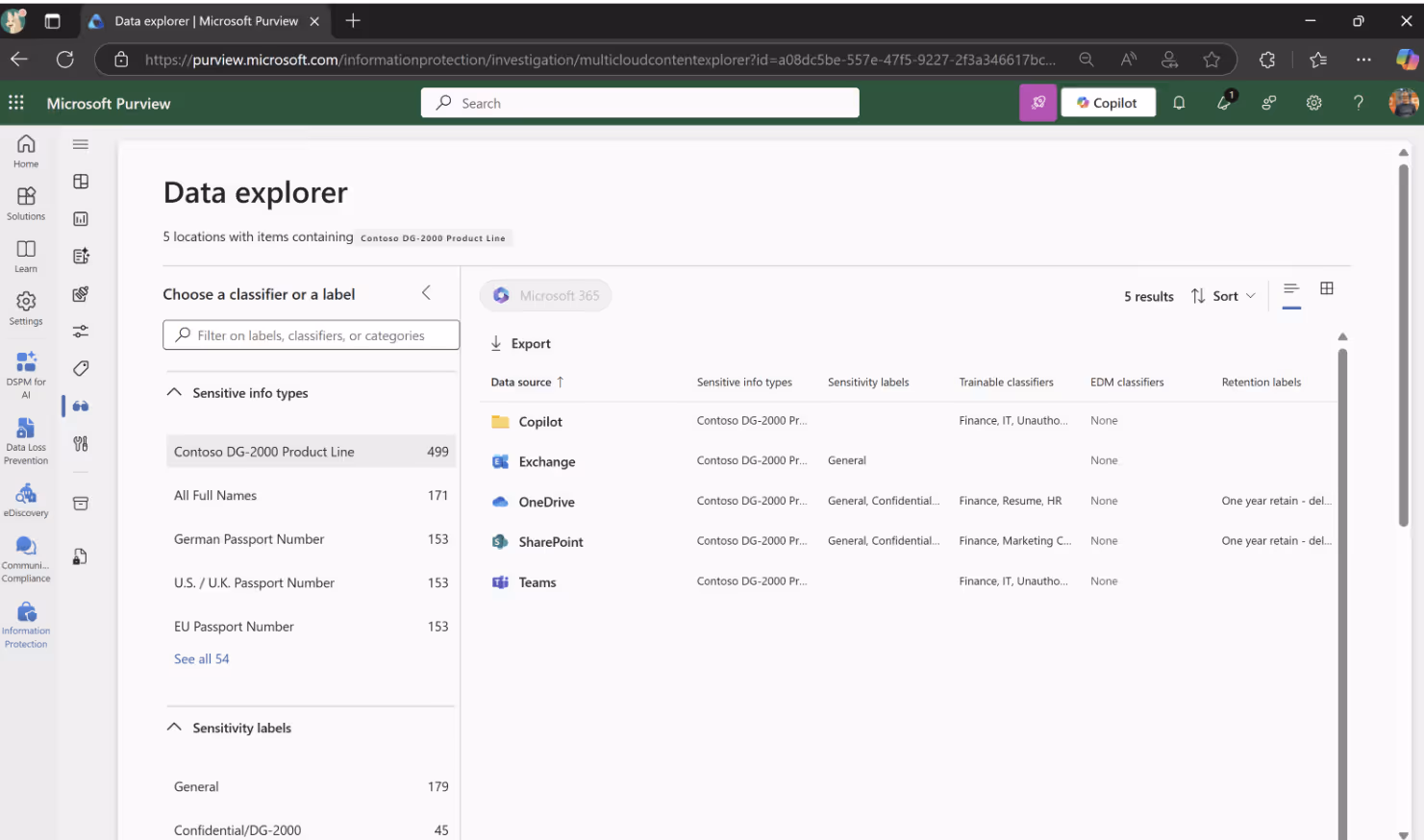Open the Edge Copilot sidebar icon

(1407, 60)
